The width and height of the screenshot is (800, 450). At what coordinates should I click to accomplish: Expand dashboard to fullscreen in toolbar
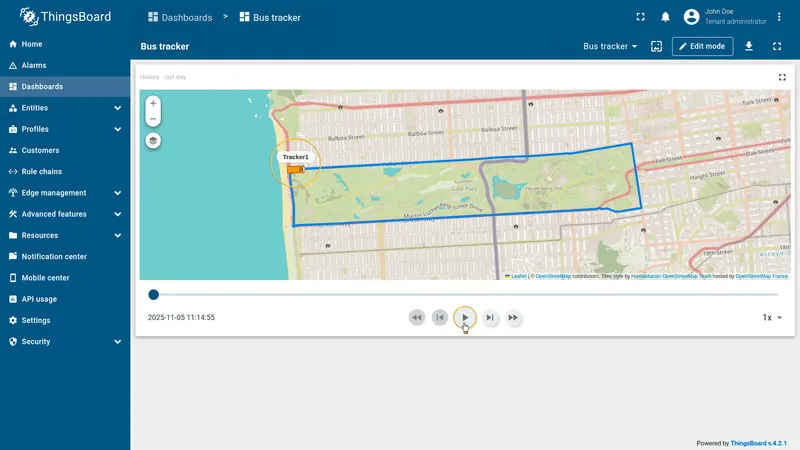777,46
